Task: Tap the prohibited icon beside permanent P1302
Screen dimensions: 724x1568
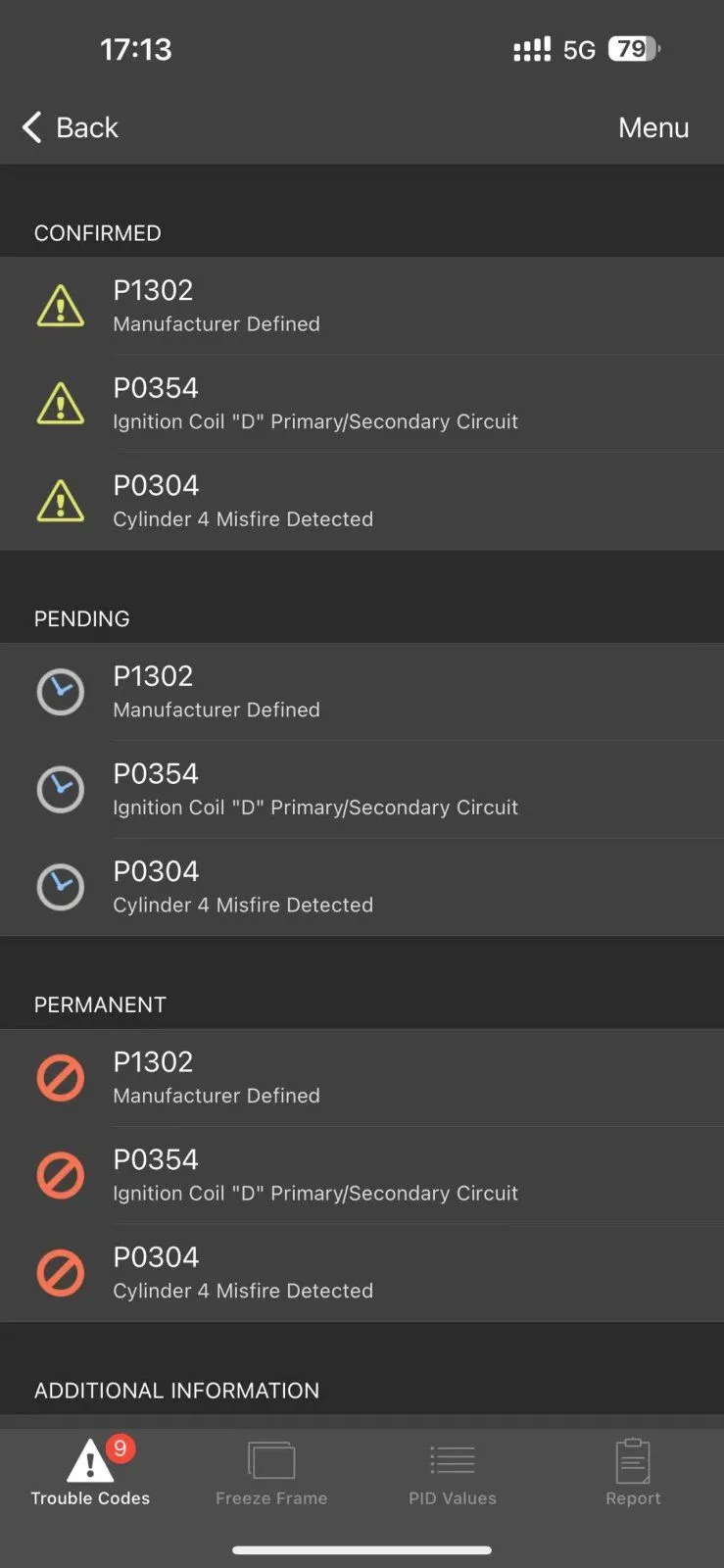Action: coord(61,1078)
